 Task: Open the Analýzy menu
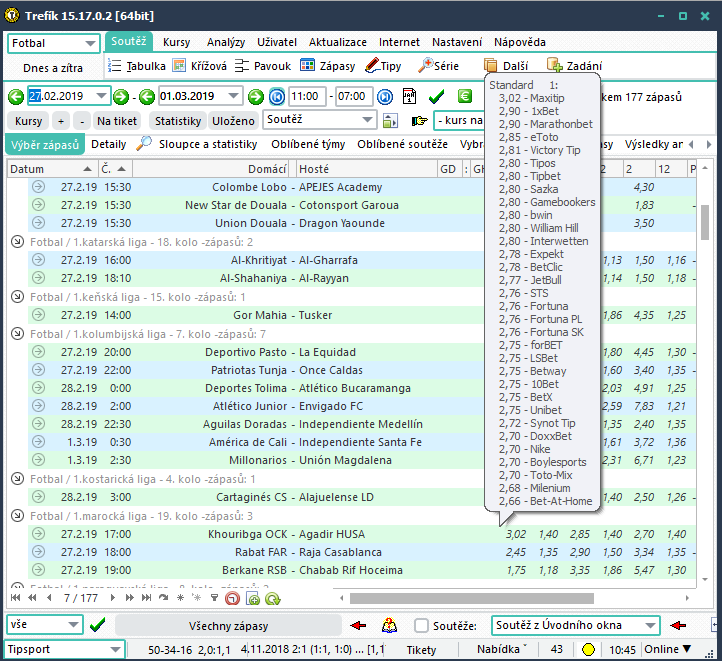[226, 42]
